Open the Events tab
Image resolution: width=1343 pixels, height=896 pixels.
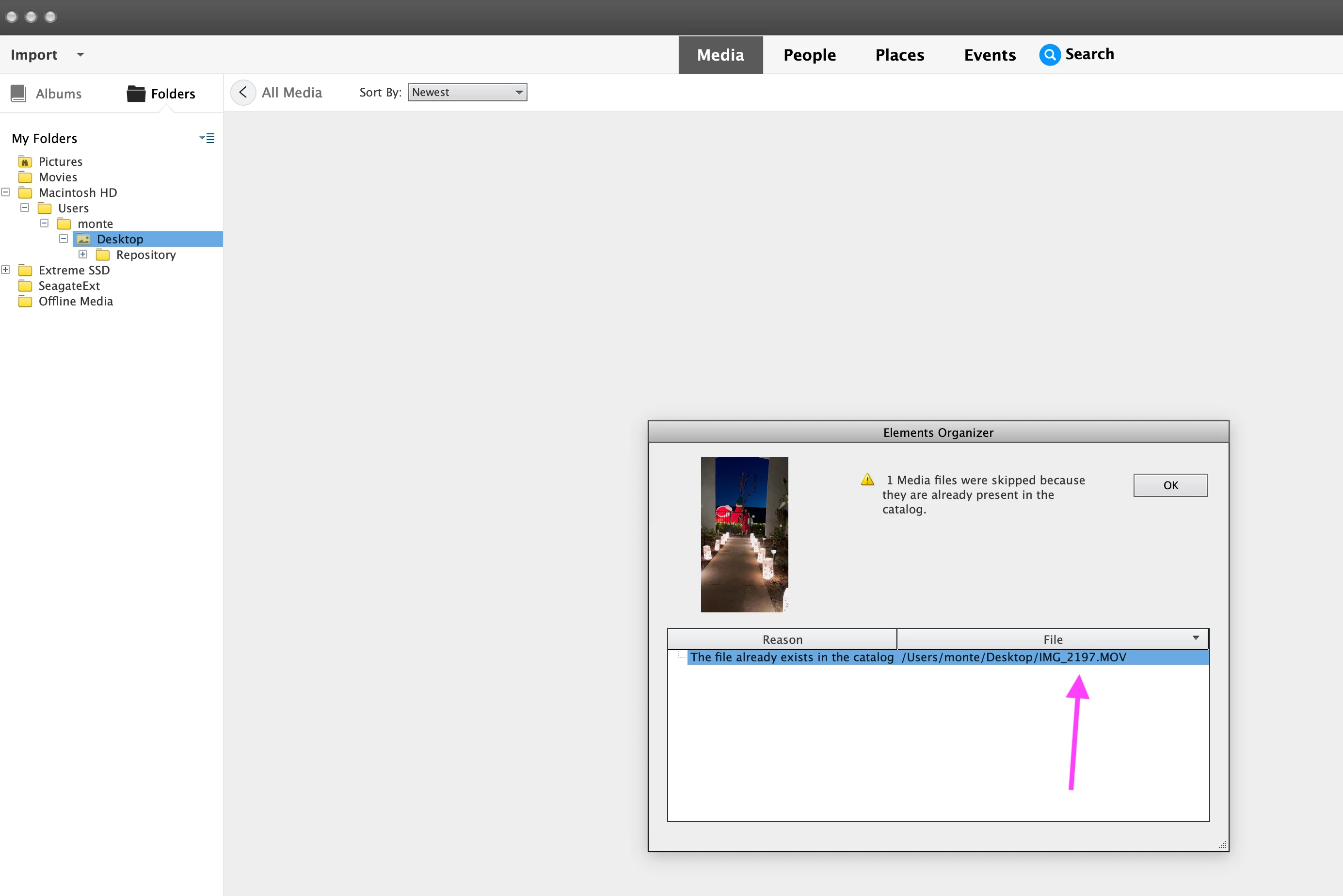(990, 55)
